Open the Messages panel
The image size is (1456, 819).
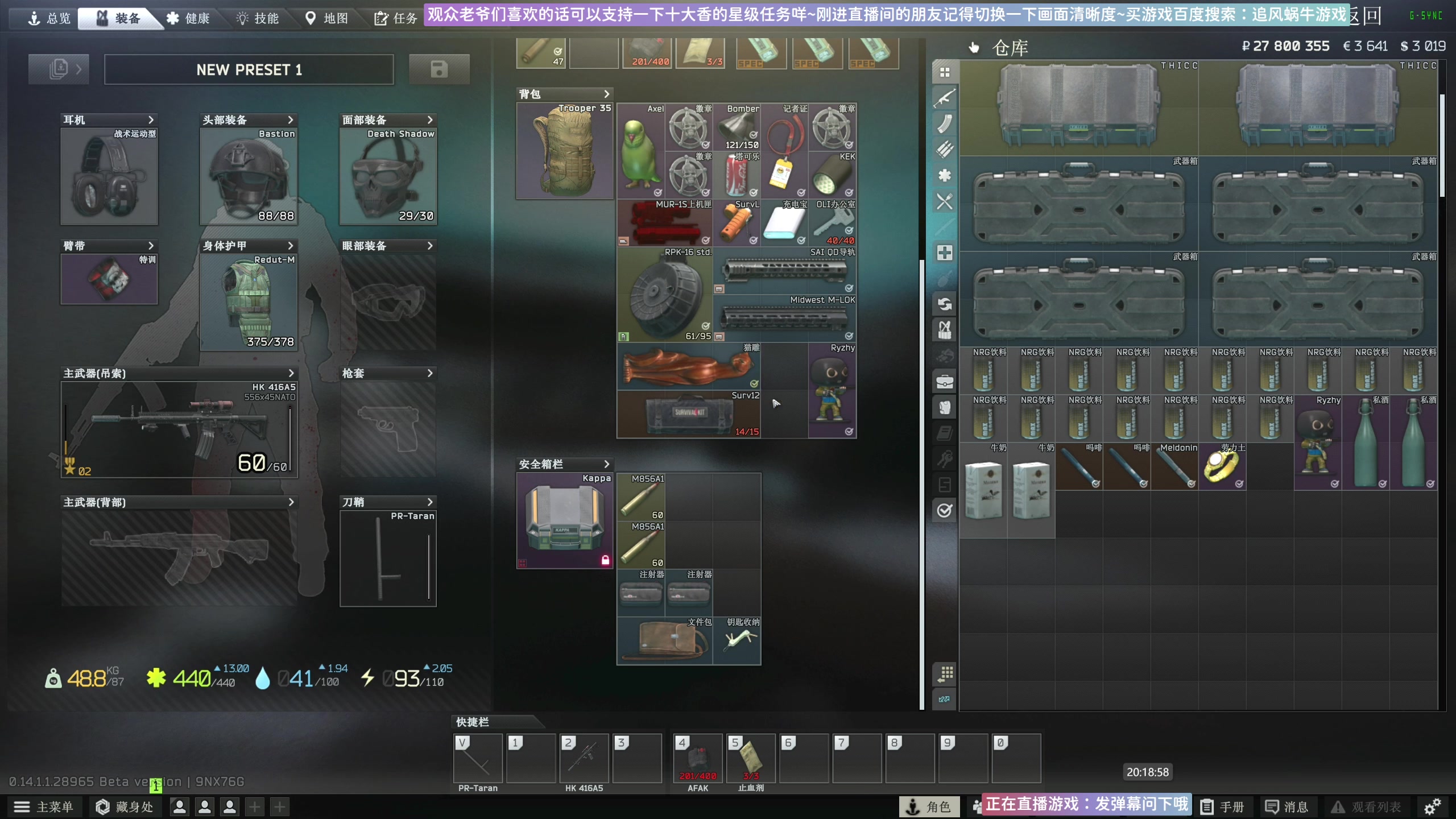coord(1287,806)
